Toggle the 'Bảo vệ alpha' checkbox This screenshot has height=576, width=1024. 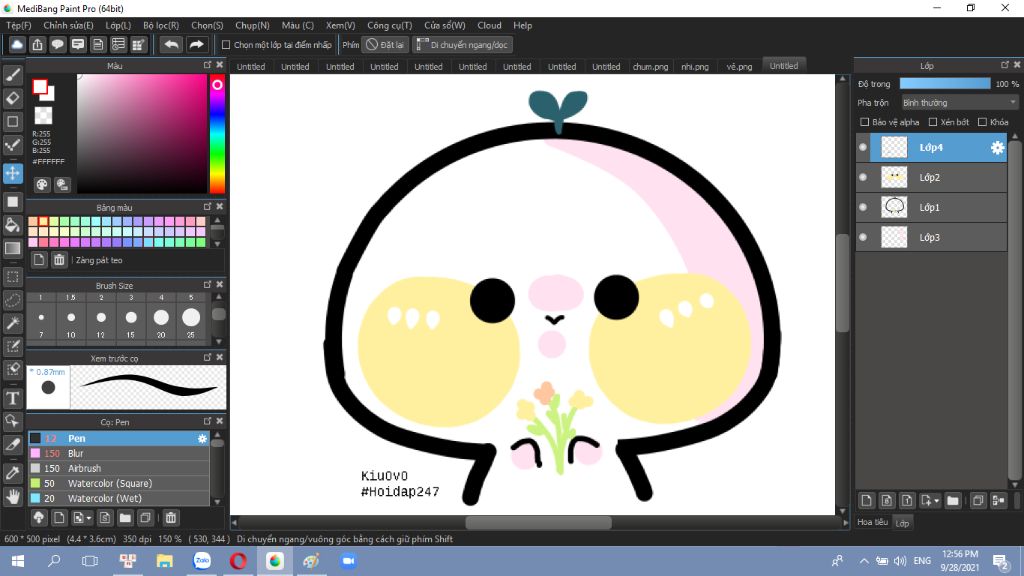(865, 122)
